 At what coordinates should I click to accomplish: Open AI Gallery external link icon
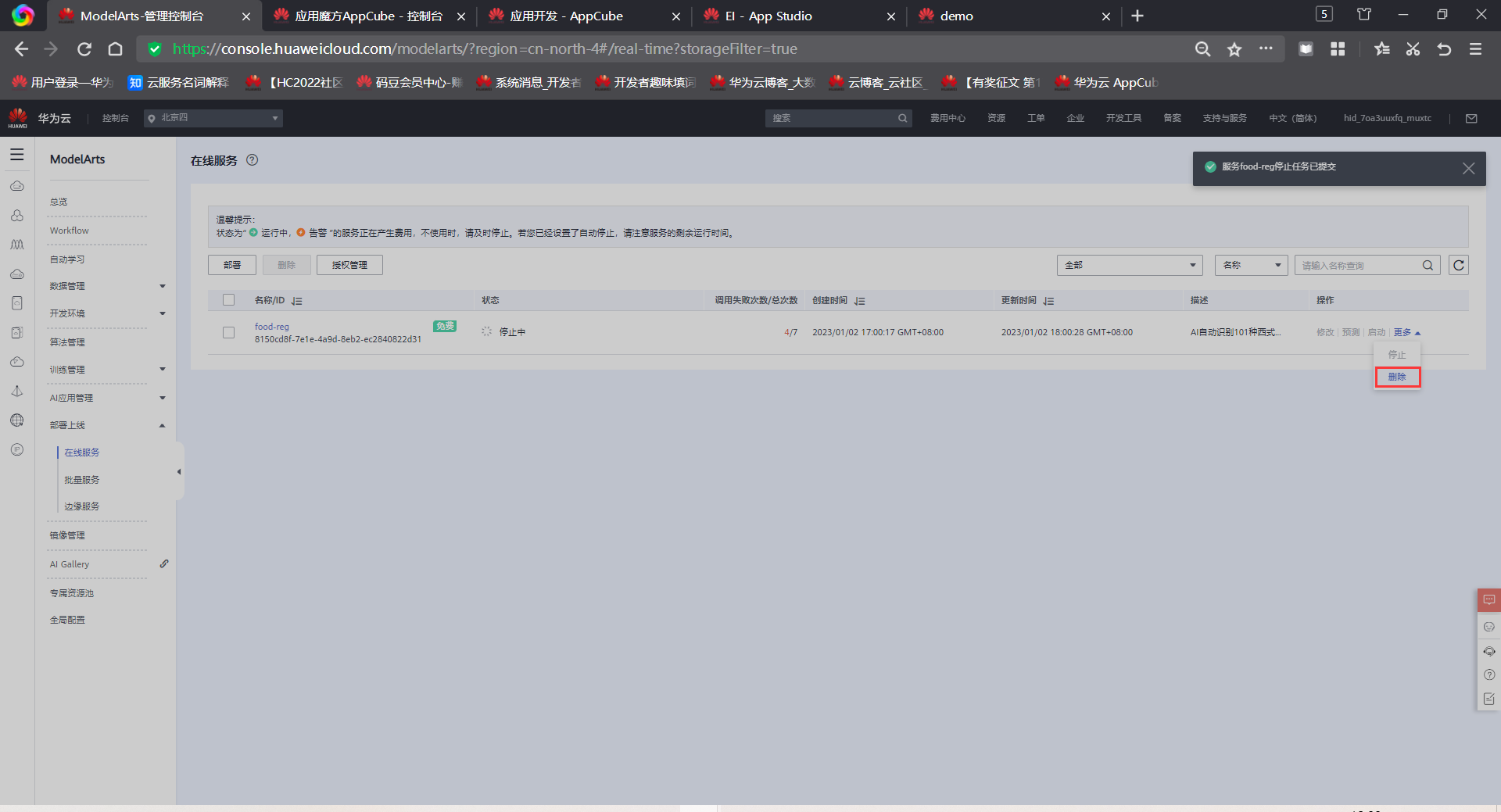[164, 563]
